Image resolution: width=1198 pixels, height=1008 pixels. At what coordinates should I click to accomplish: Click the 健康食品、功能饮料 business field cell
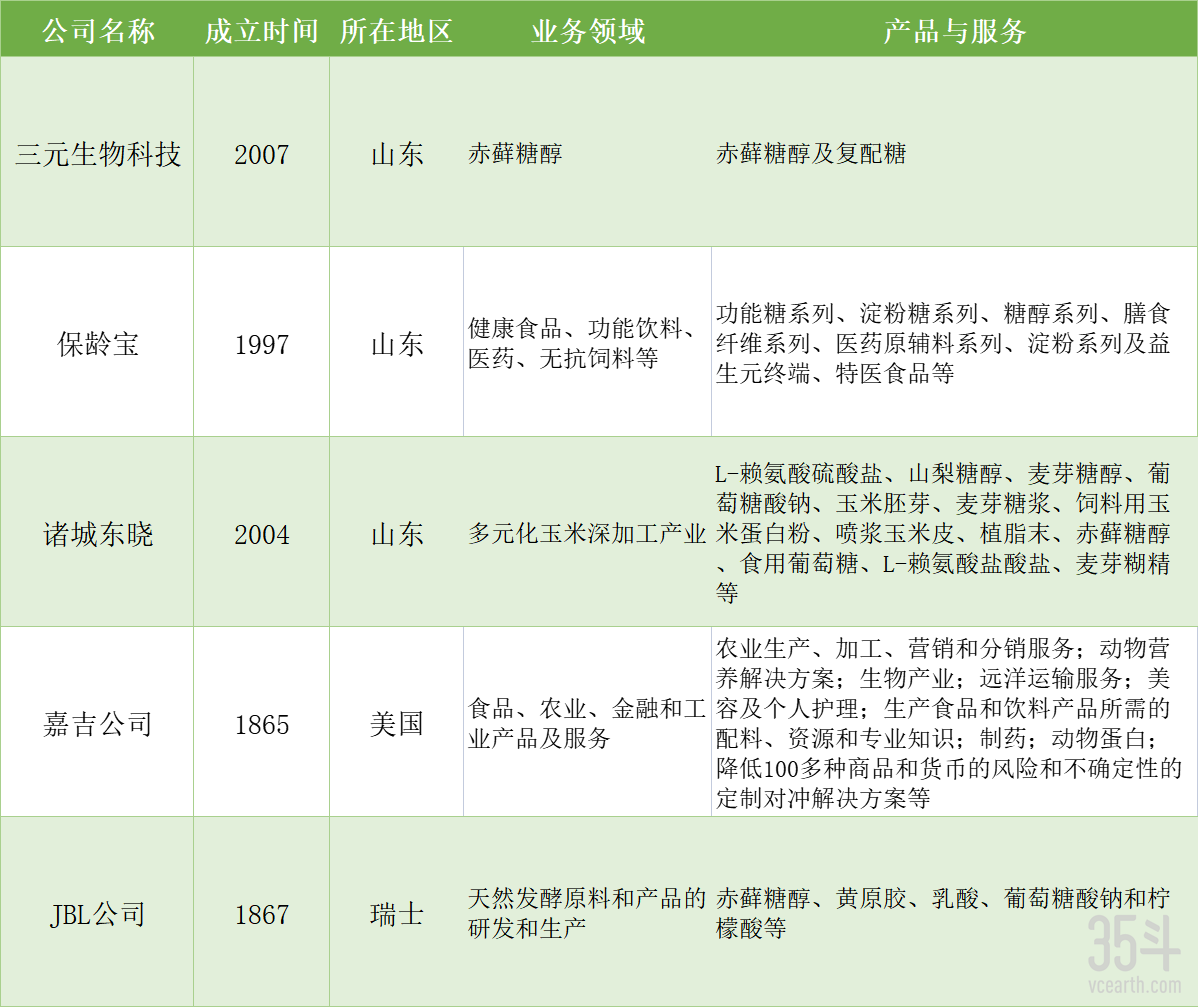tap(586, 343)
